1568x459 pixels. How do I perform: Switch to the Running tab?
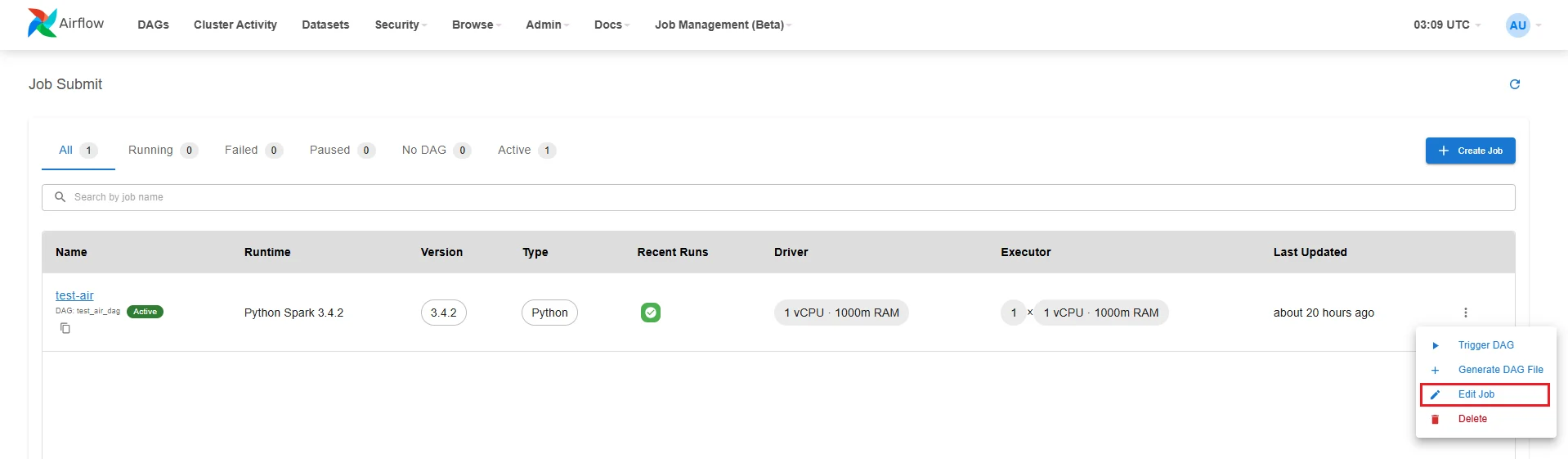pos(163,150)
